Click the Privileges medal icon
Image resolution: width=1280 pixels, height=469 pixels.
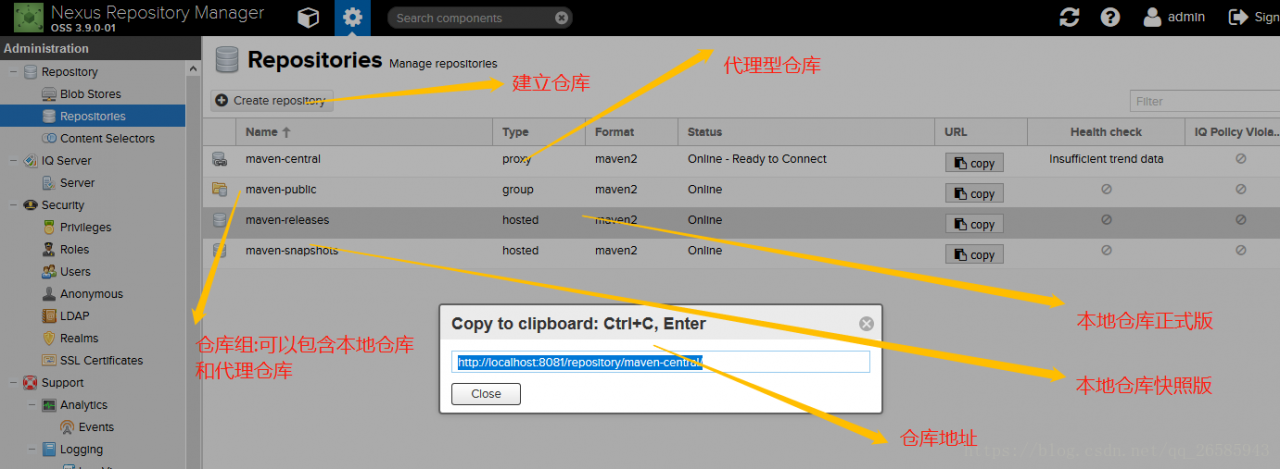pyautogui.click(x=50, y=227)
